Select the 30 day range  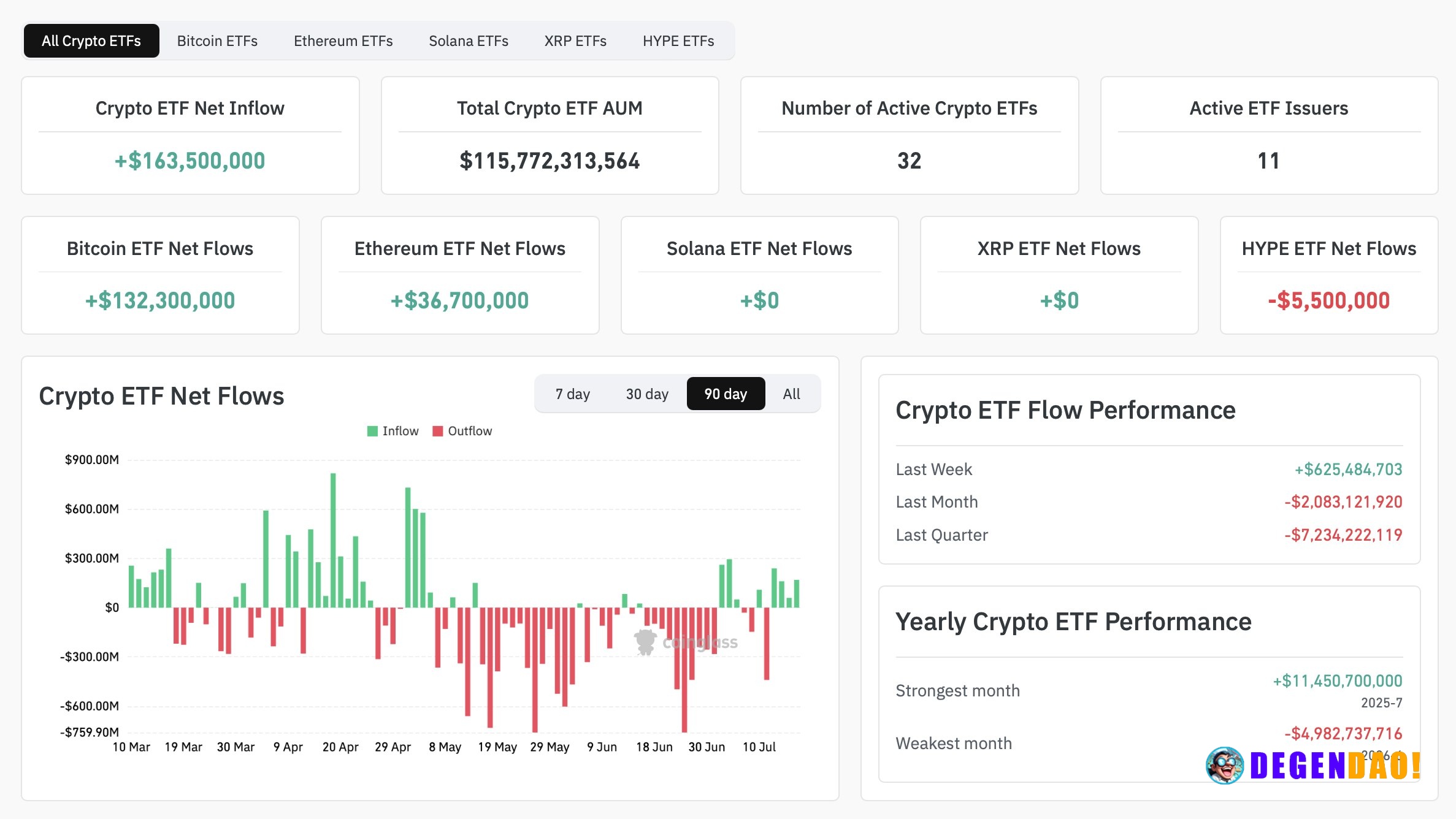point(647,394)
